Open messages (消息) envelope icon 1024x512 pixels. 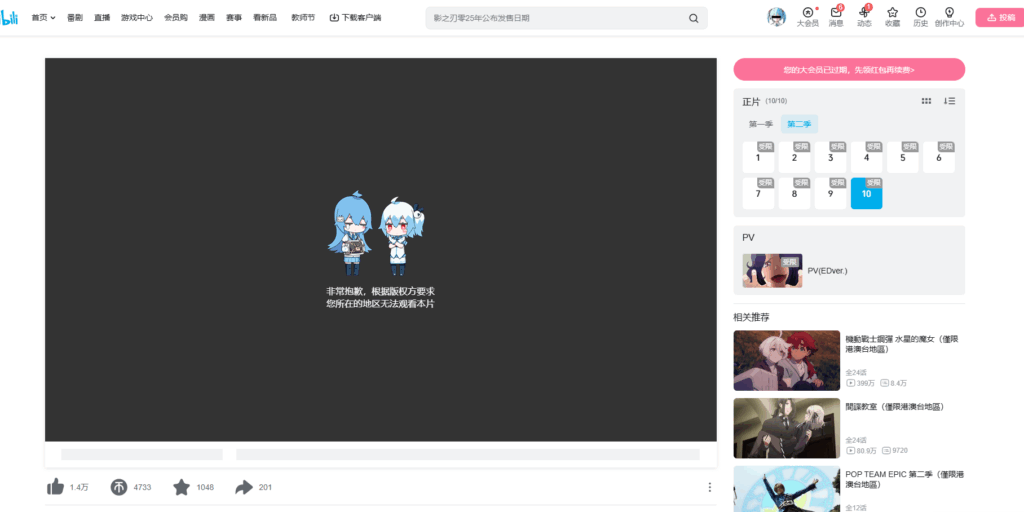point(836,14)
